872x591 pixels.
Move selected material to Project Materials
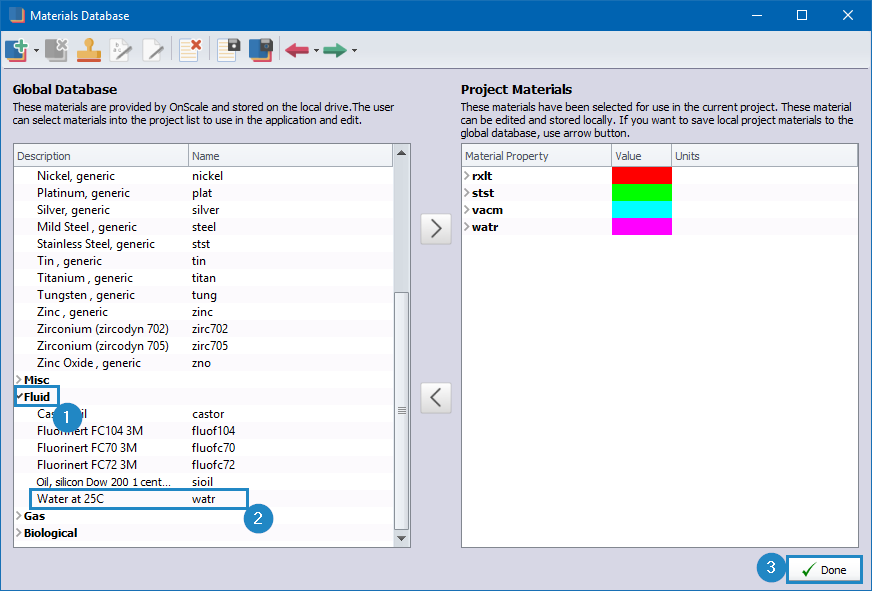click(436, 229)
